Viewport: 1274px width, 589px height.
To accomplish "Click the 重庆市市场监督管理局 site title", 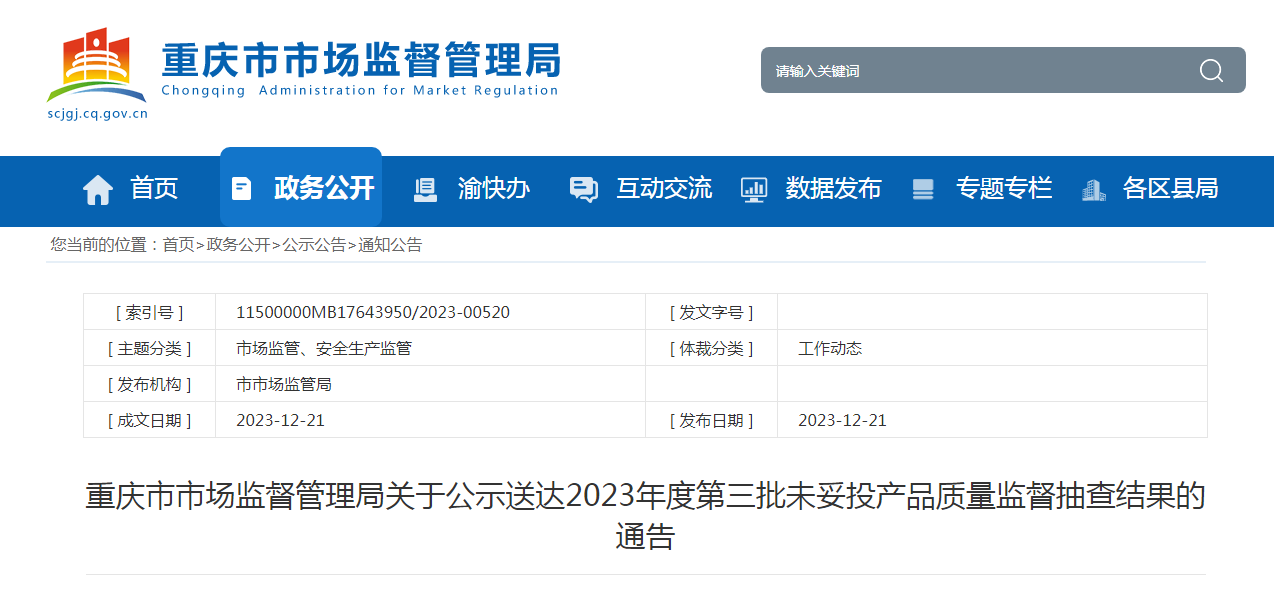I will tap(360, 59).
